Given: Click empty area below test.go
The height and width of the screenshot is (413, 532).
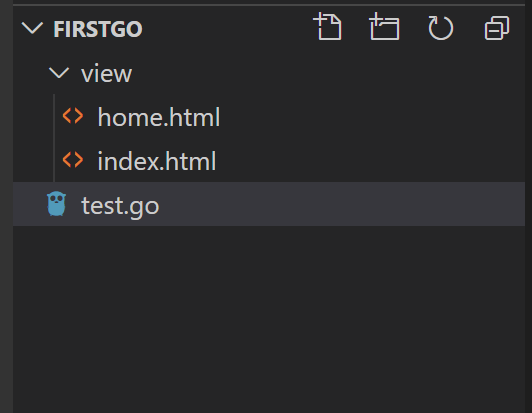Looking at the screenshot, I should 269,319.
